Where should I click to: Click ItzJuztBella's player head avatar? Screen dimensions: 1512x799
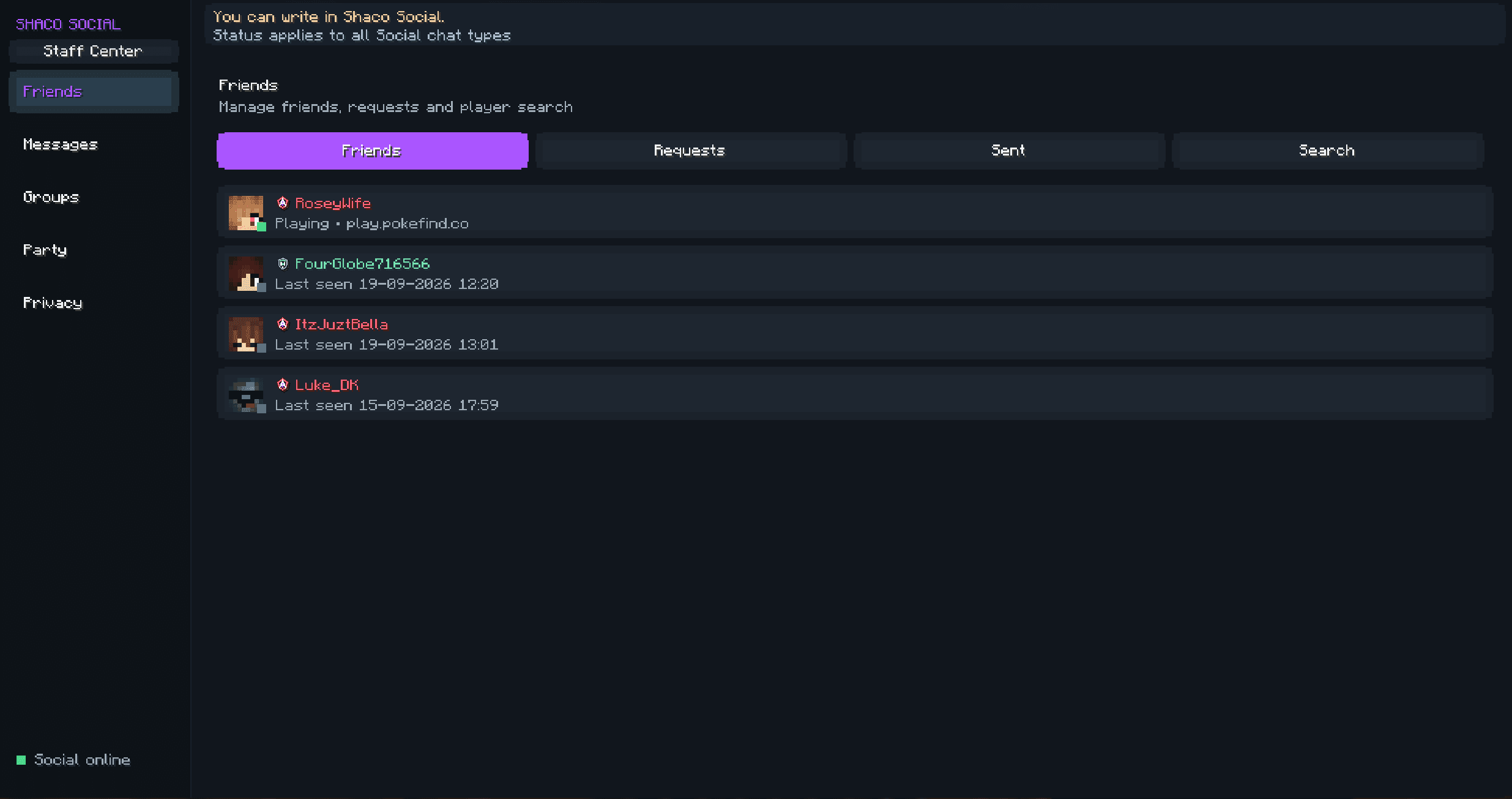[246, 334]
